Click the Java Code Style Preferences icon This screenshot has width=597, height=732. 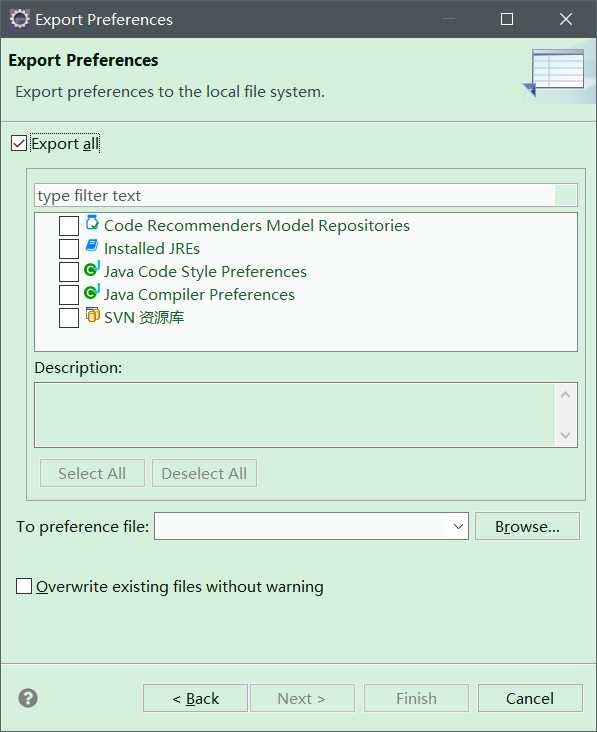[92, 269]
